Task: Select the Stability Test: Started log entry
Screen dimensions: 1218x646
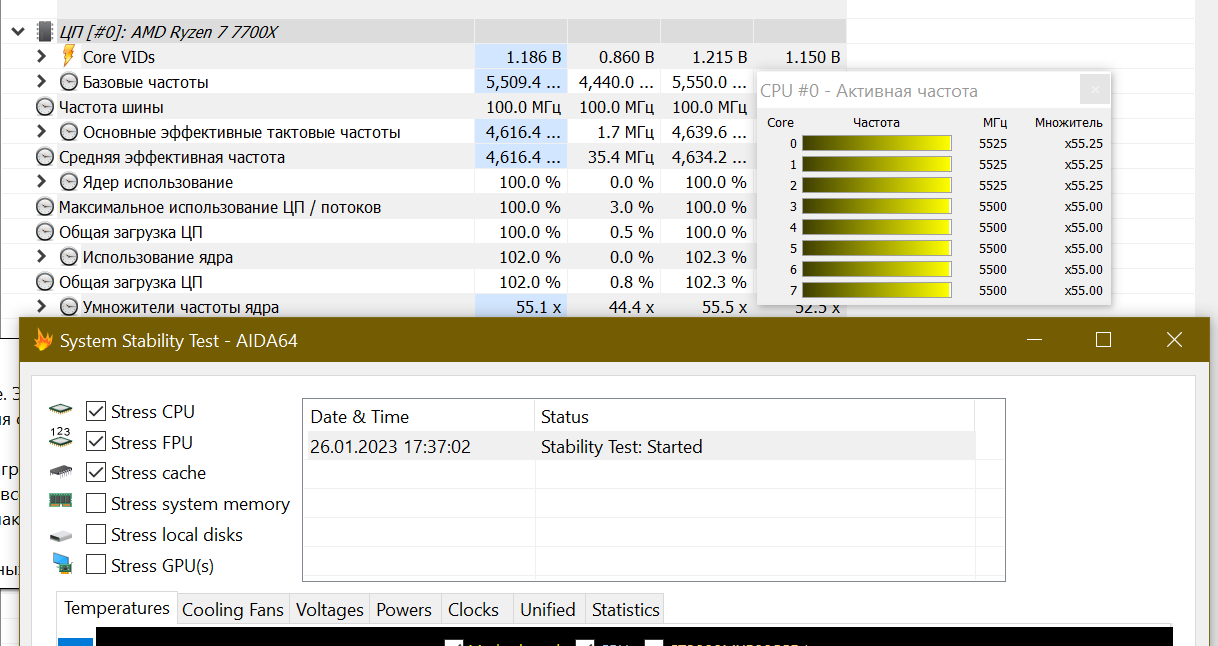Action: [x=622, y=447]
